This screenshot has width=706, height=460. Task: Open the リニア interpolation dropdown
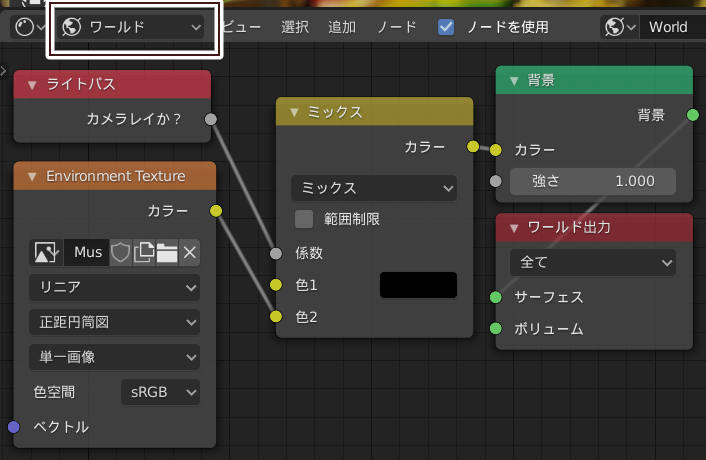[x=114, y=287]
